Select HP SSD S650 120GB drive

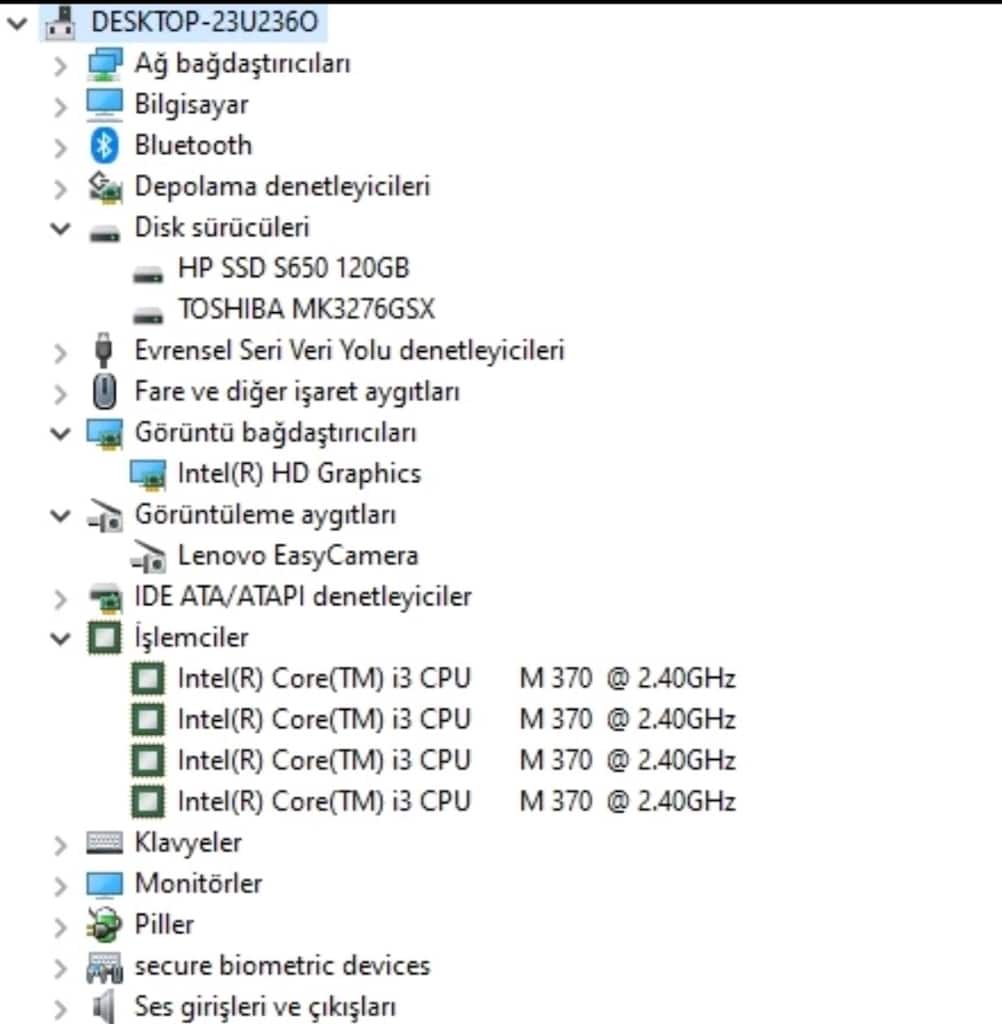[x=293, y=268]
